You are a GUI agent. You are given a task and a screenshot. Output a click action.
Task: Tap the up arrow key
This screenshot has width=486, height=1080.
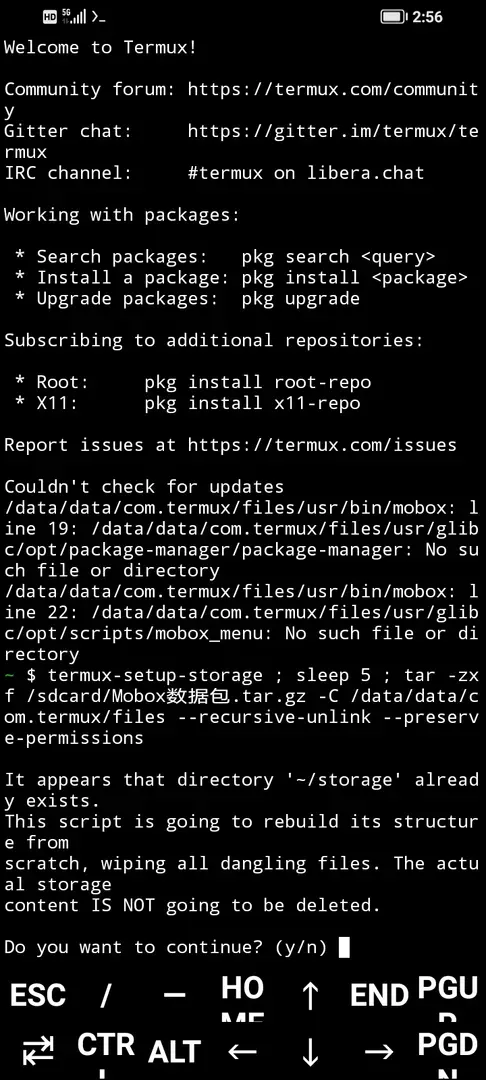pyautogui.click(x=311, y=995)
